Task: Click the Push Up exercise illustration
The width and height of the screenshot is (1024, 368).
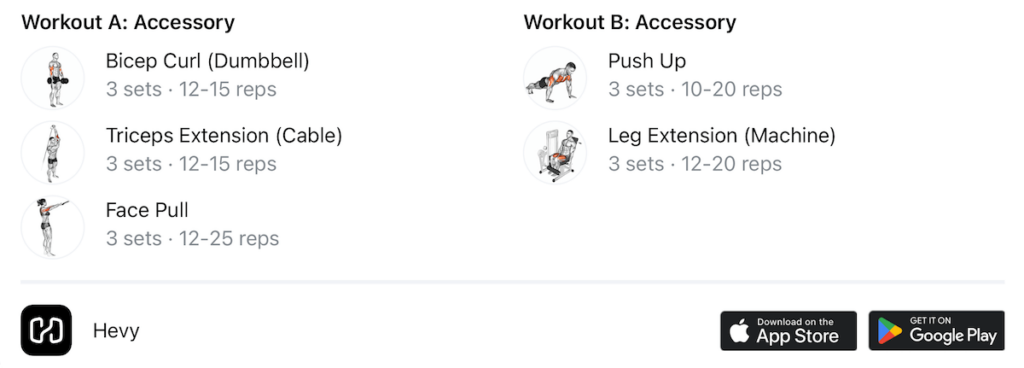Action: click(x=555, y=78)
